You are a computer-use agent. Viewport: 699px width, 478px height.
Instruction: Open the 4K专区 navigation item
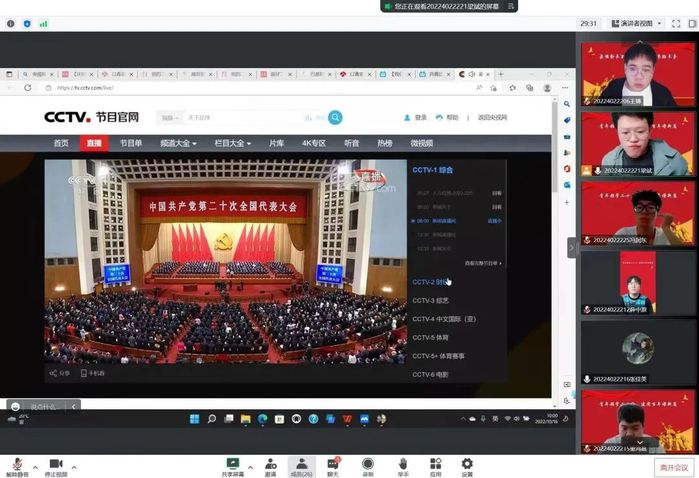click(x=314, y=143)
